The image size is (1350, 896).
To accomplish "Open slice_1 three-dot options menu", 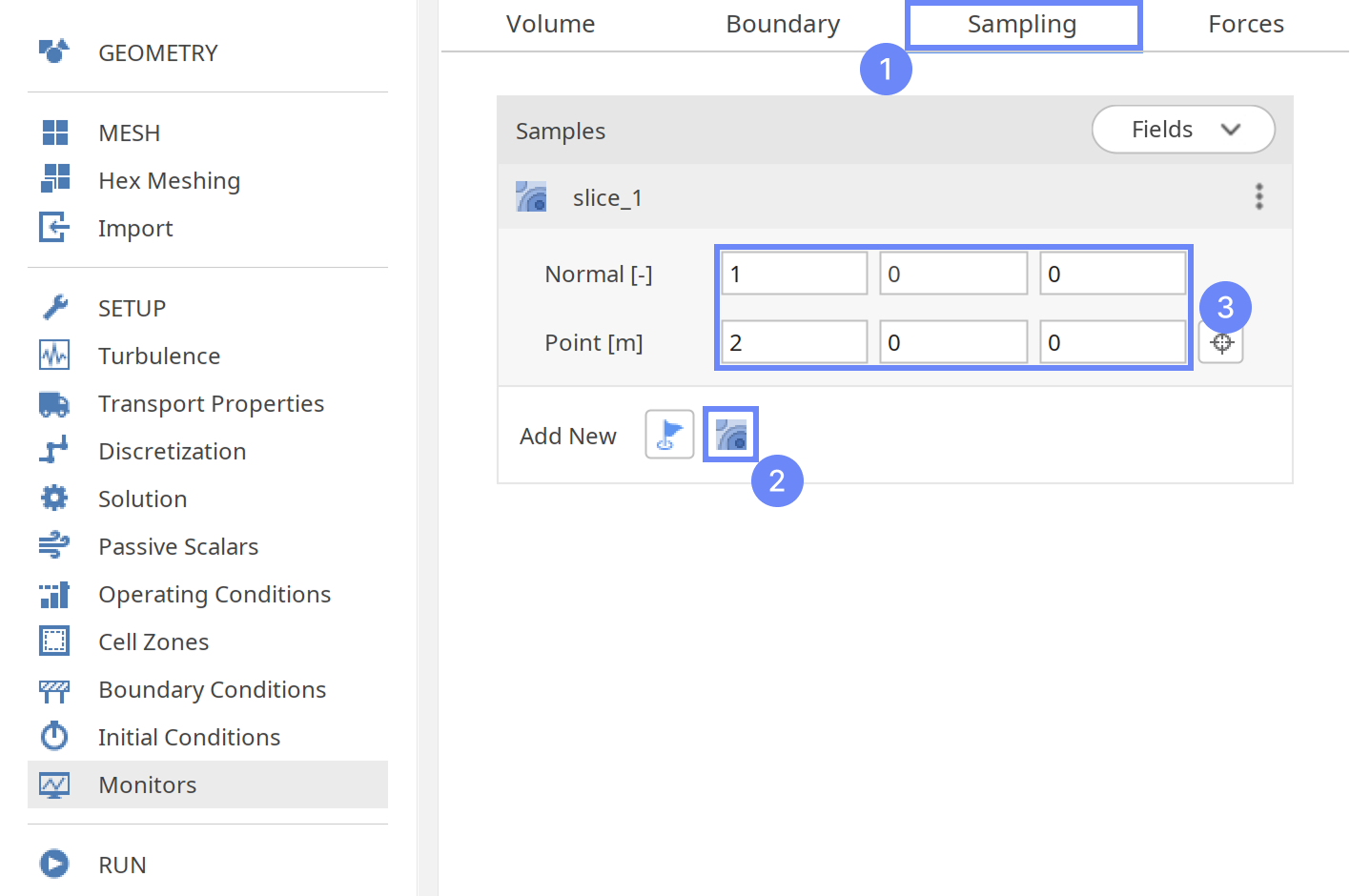I will coord(1258,197).
